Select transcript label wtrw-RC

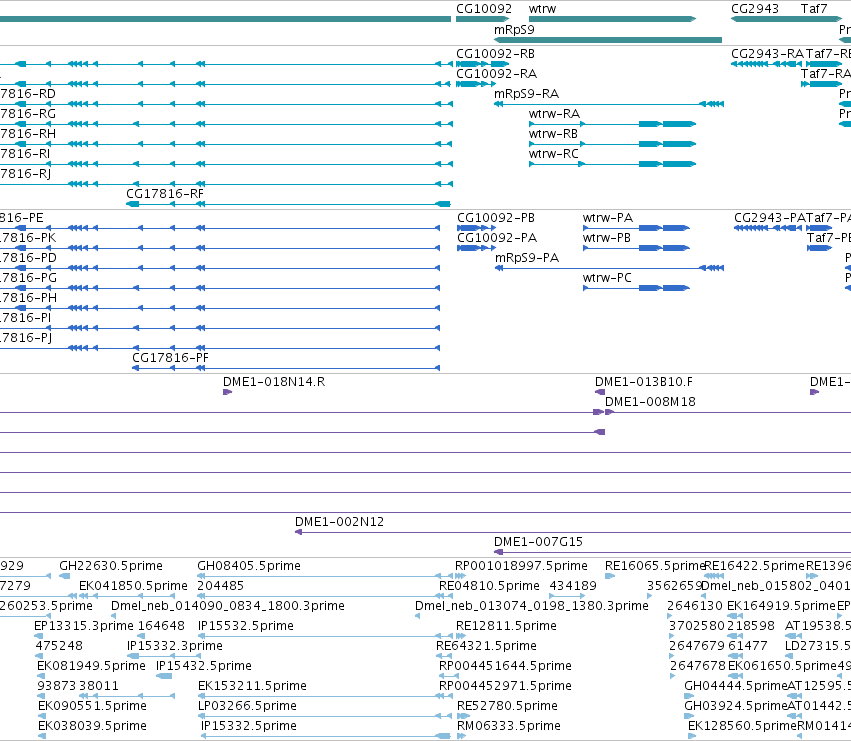click(554, 154)
